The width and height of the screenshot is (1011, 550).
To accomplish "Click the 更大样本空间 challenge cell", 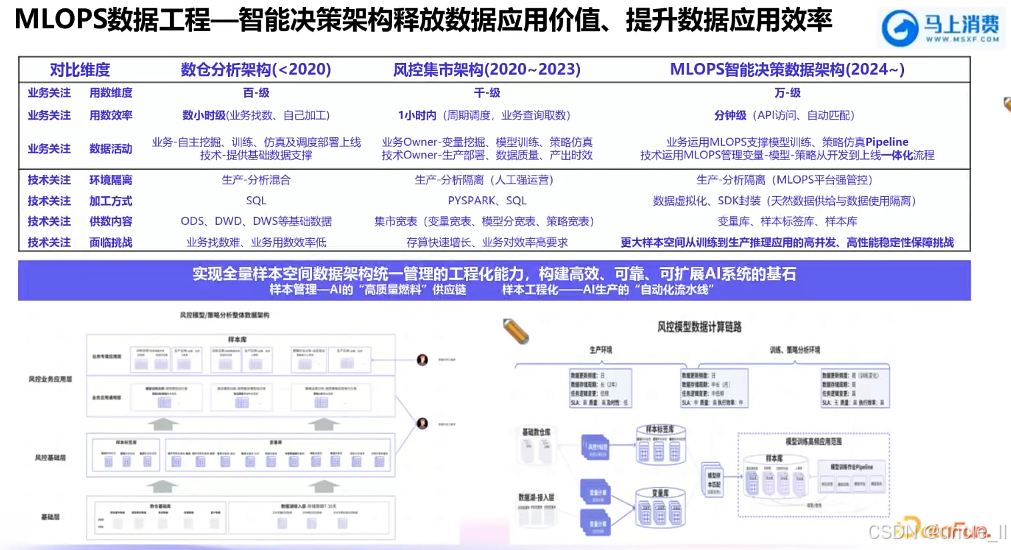I will pyautogui.click(x=787, y=242).
